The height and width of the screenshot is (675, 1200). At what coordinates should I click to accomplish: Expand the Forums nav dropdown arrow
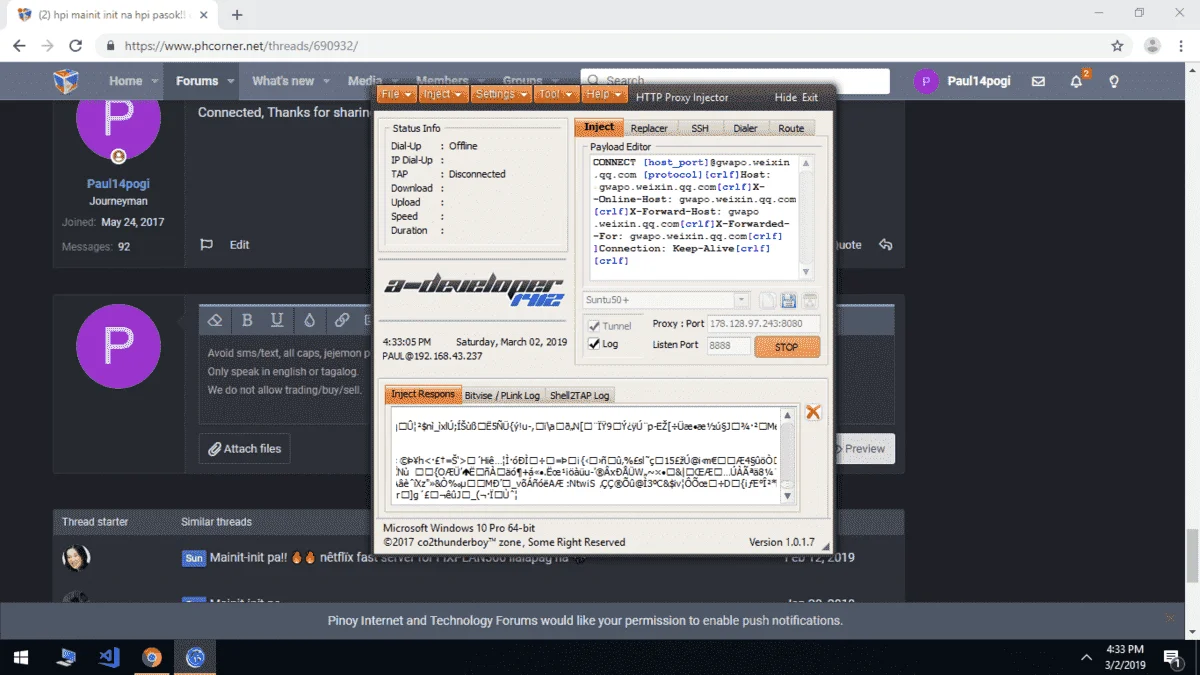click(231, 81)
